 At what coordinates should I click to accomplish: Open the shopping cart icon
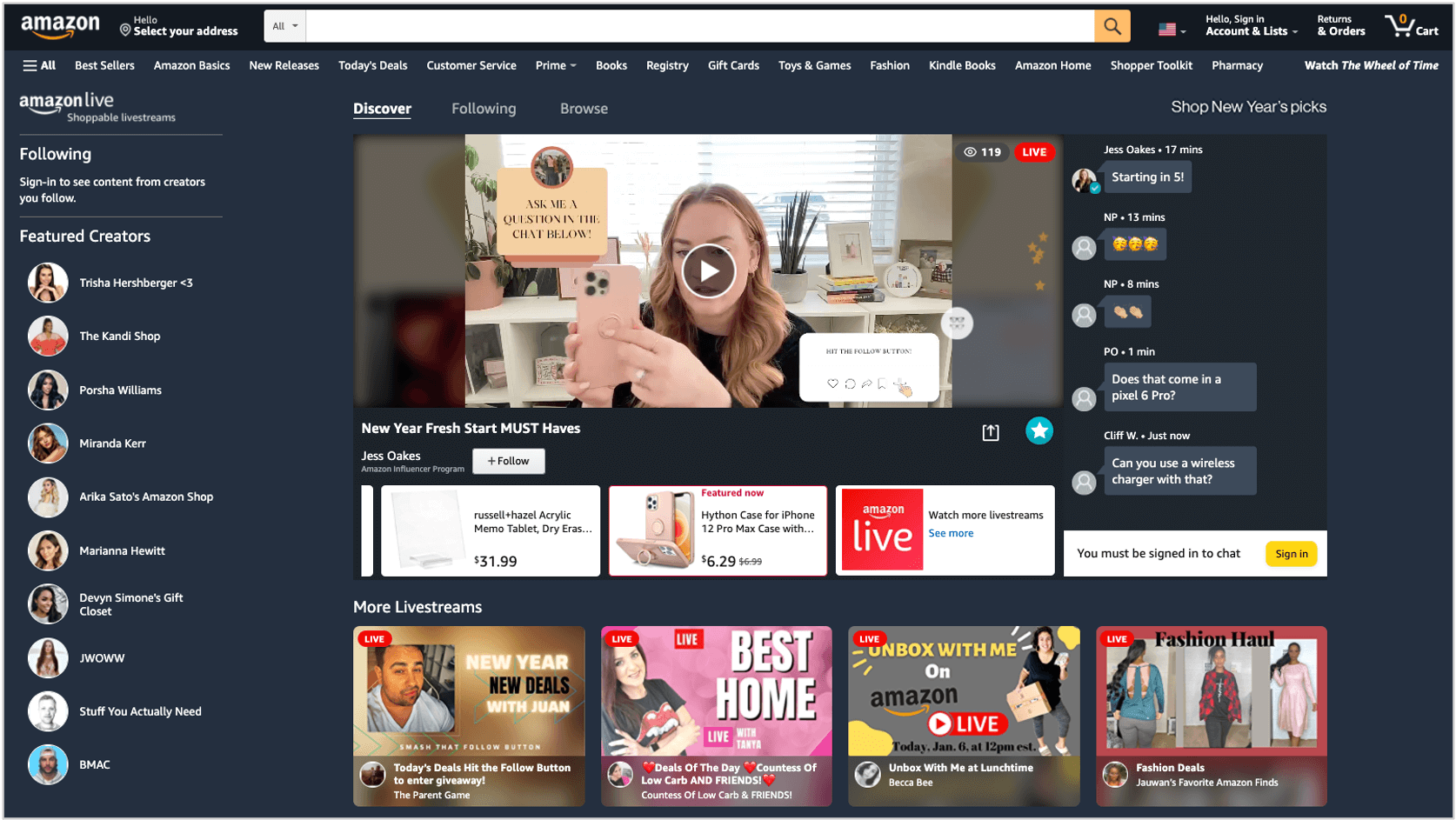1411,25
